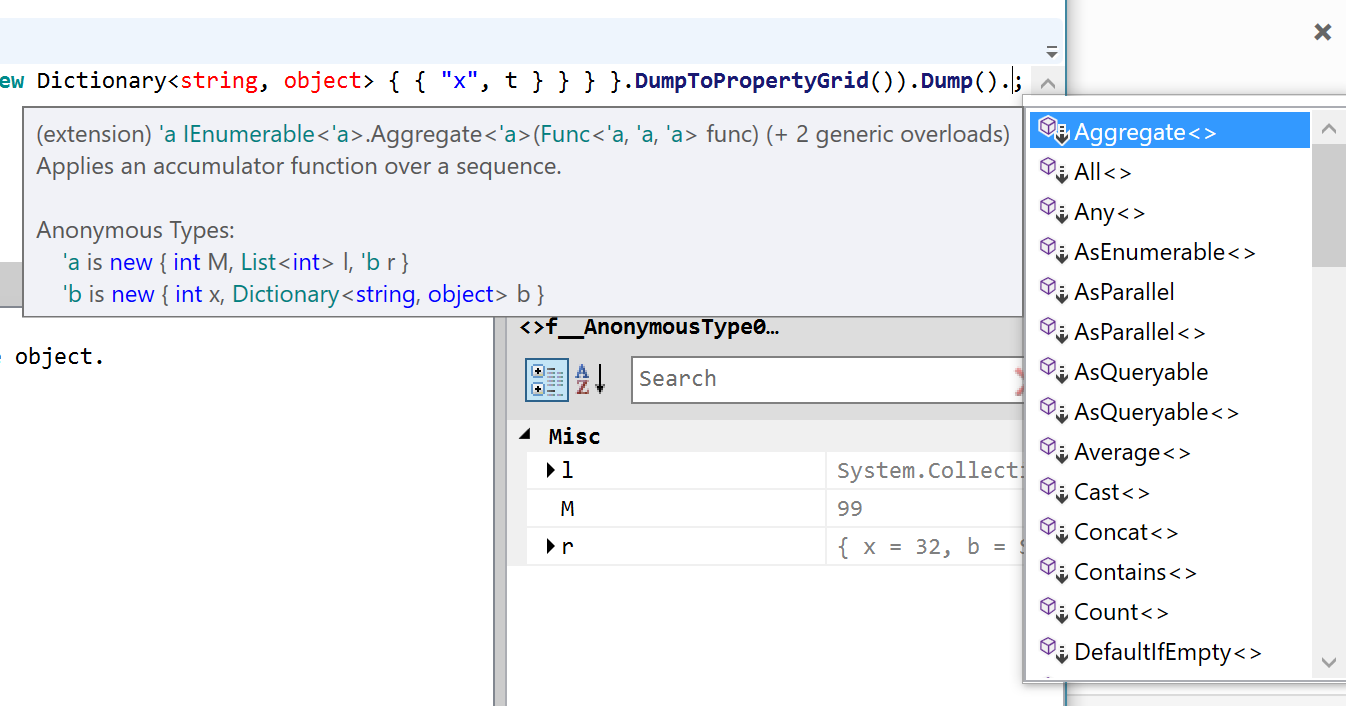Pick Any<> from the IntelliSense list

click(1169, 212)
